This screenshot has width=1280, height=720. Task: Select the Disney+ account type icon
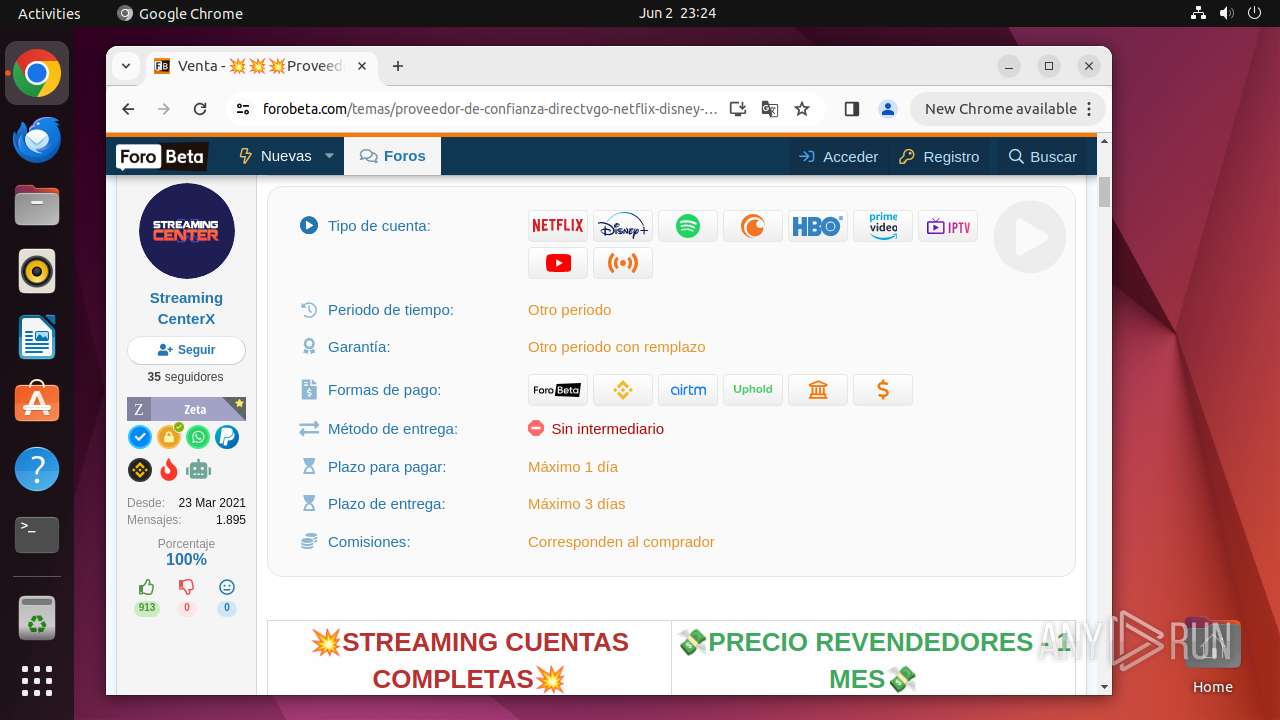point(622,226)
